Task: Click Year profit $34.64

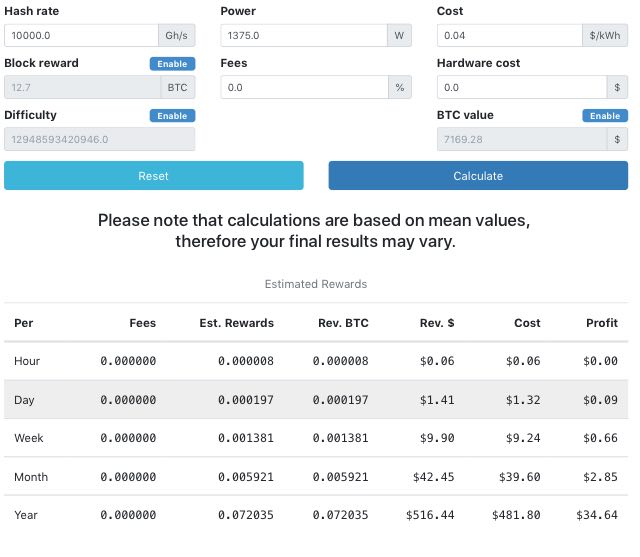Action: pos(597,515)
